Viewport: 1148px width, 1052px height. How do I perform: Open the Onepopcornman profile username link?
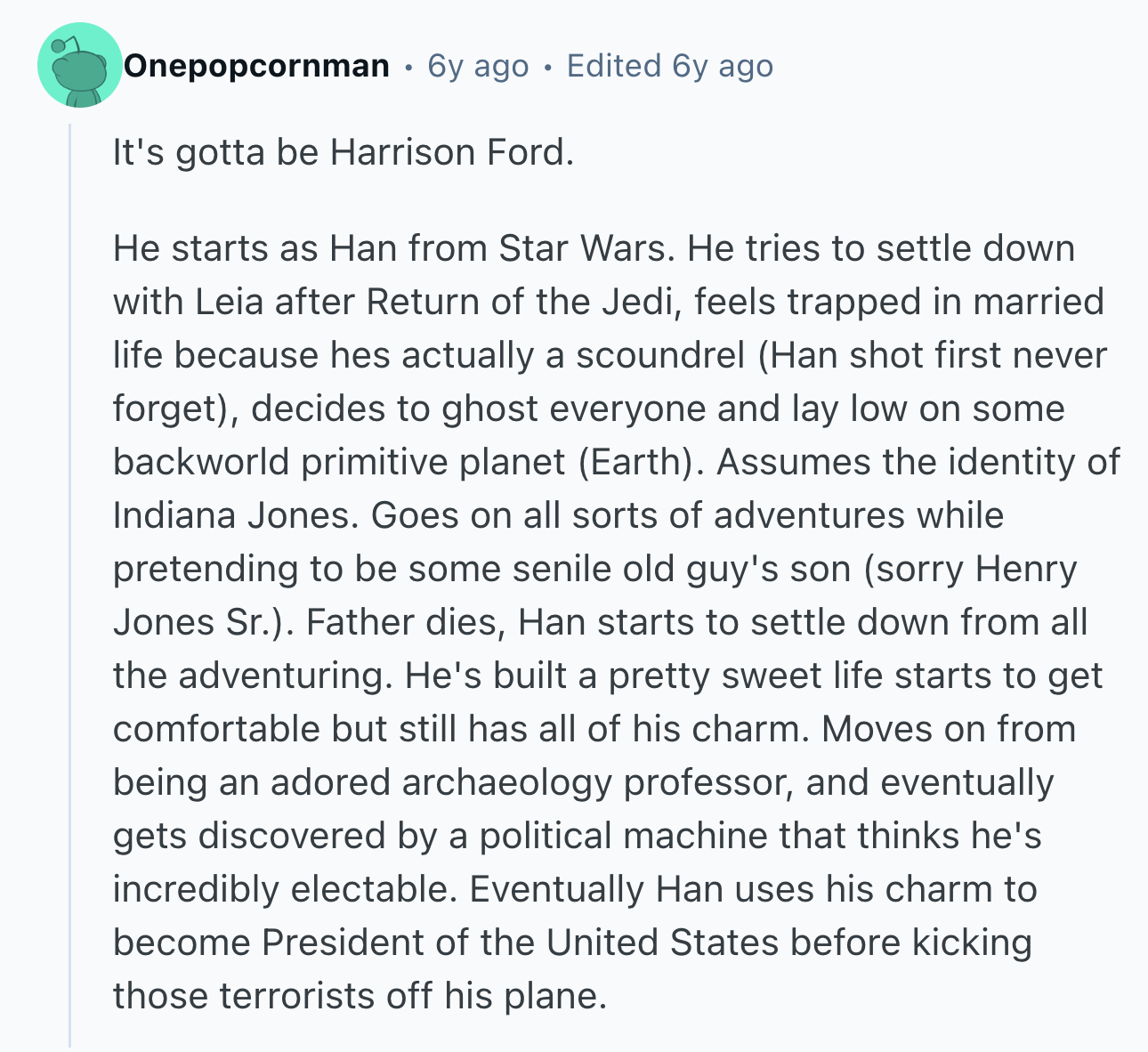[256, 66]
